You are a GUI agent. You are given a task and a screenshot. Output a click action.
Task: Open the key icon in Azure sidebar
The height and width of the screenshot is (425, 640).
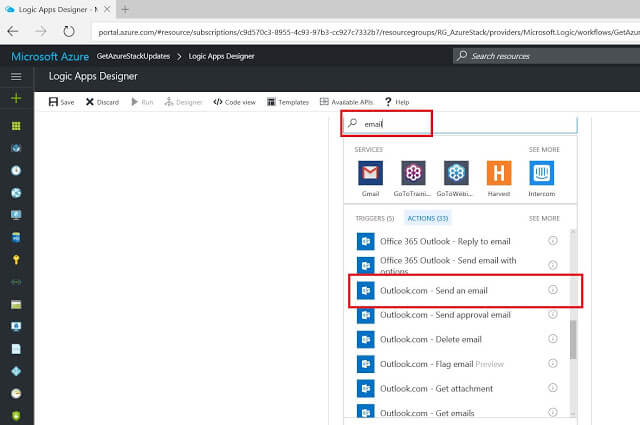[x=16, y=260]
